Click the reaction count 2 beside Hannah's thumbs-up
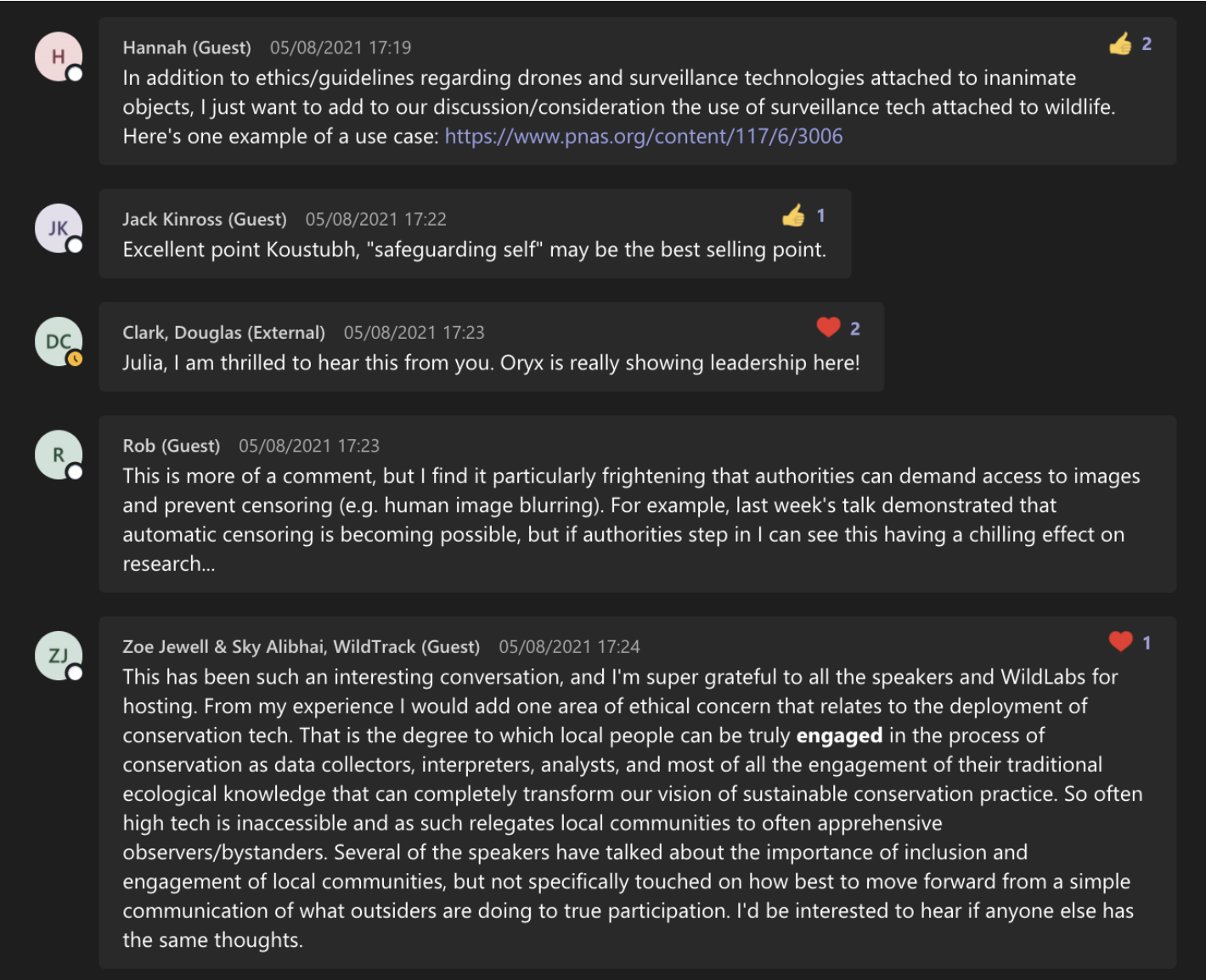This screenshot has height=980, width=1206. [x=1147, y=44]
